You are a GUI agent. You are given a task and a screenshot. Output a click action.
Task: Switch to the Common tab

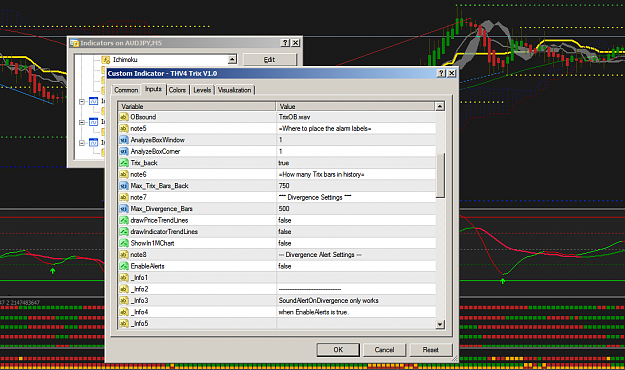126,90
